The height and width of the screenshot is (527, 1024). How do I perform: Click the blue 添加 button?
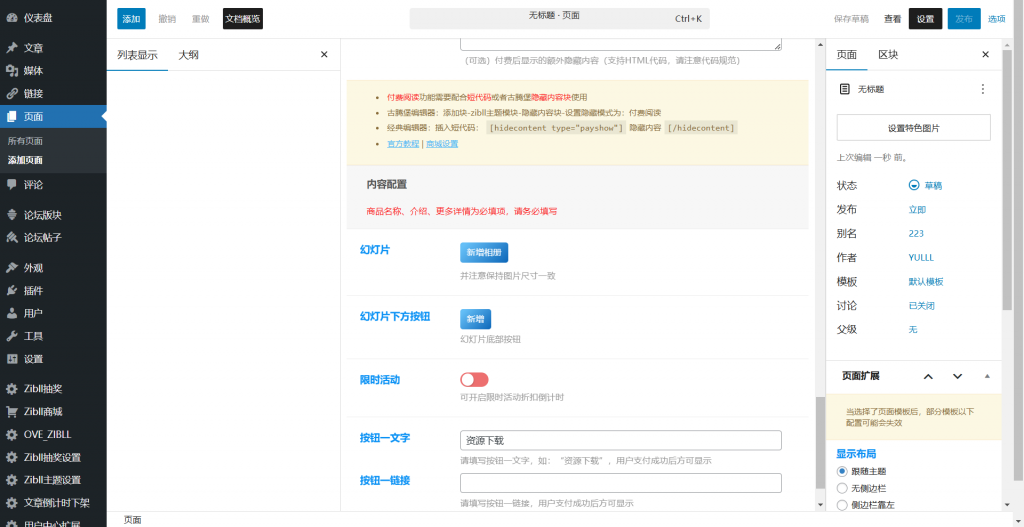tap(131, 19)
